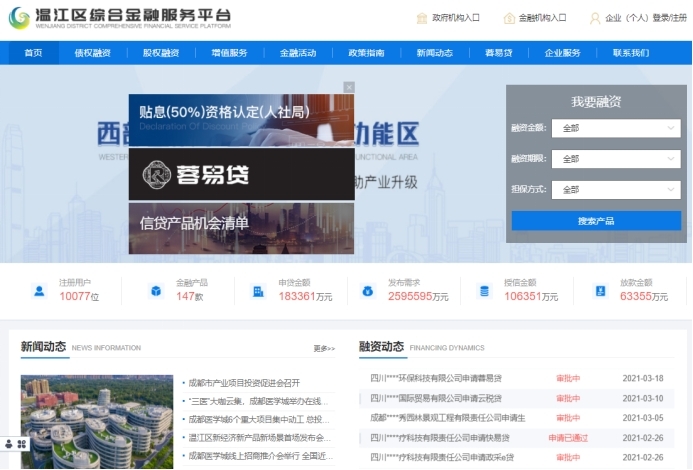Click the 放款金额 statistics icon
This screenshot has width=693, height=470.
click(600, 291)
